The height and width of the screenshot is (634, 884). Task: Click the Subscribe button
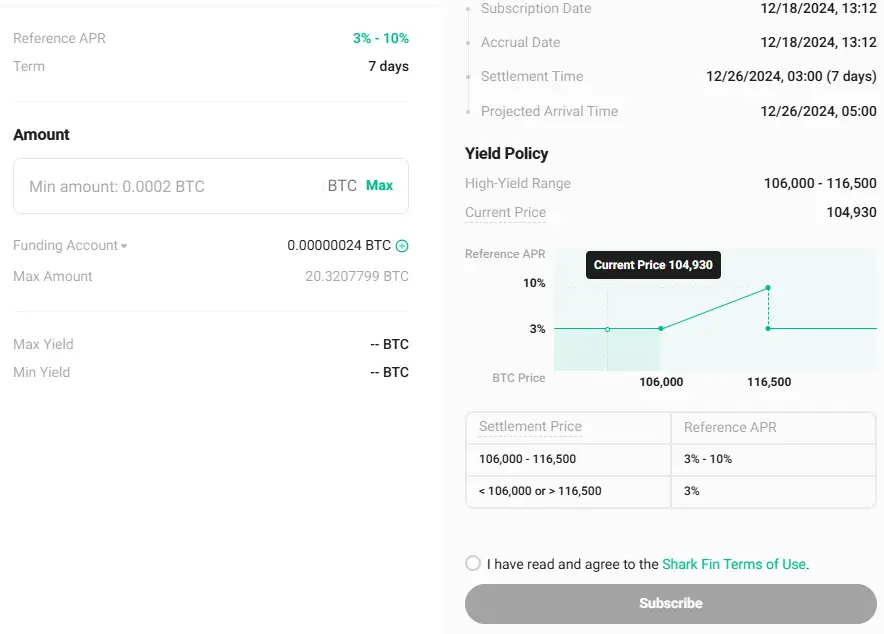tap(670, 604)
